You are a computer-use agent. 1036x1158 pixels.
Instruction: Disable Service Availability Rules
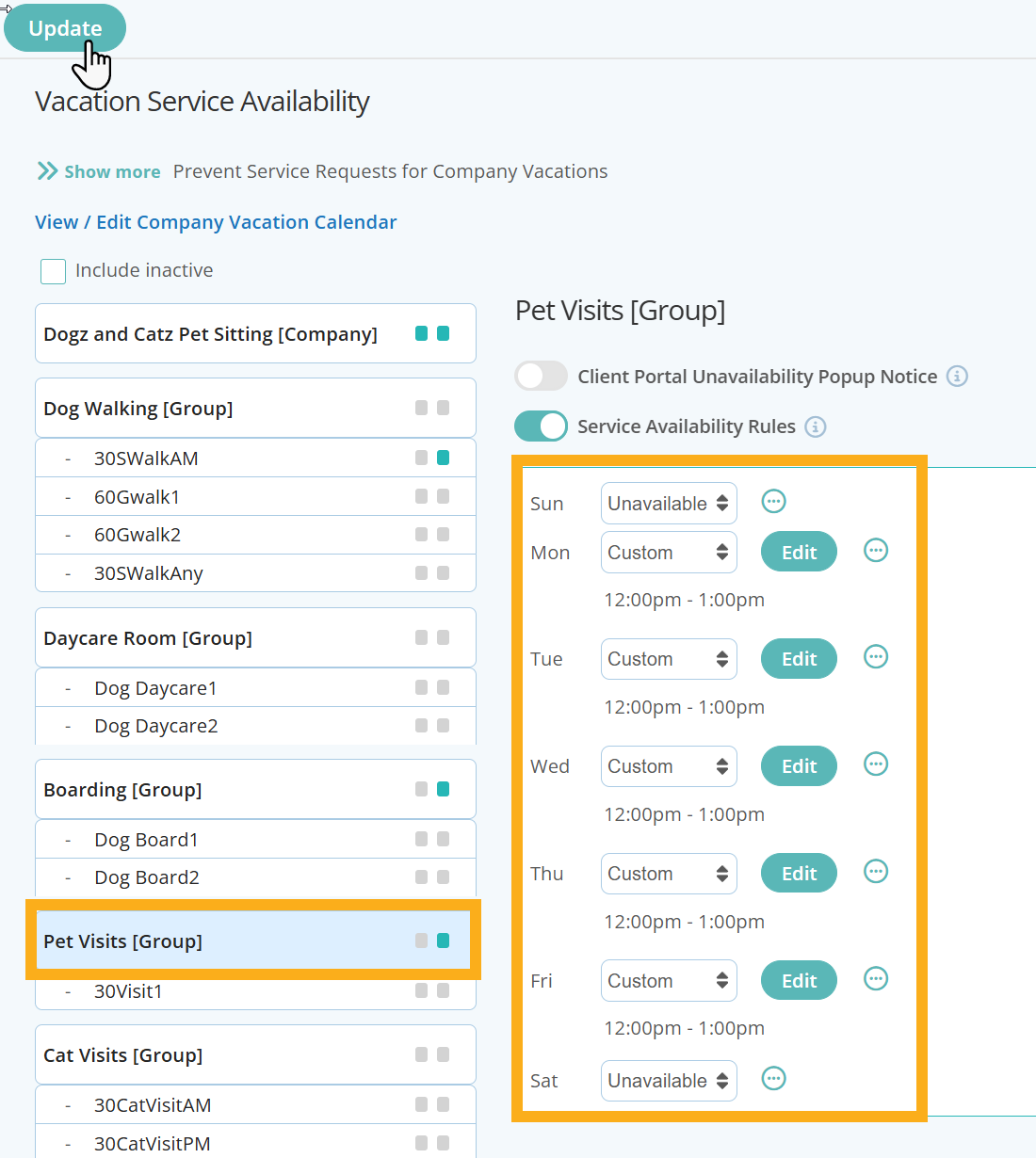[541, 426]
